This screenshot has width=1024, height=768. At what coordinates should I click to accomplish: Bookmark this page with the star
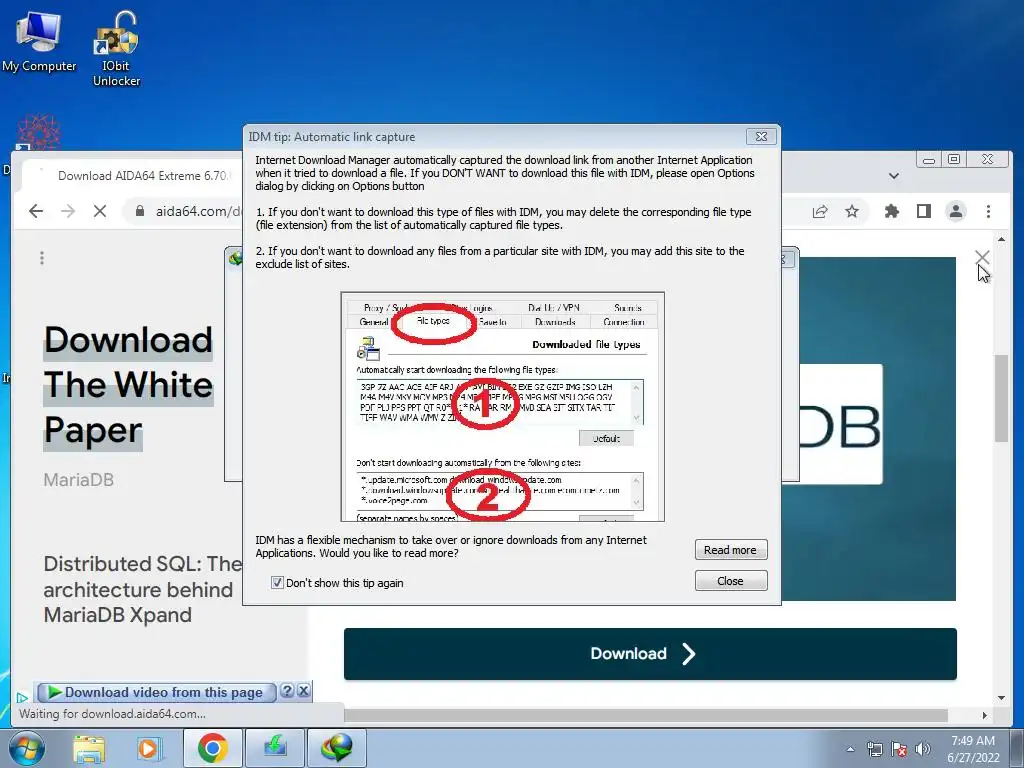point(852,211)
